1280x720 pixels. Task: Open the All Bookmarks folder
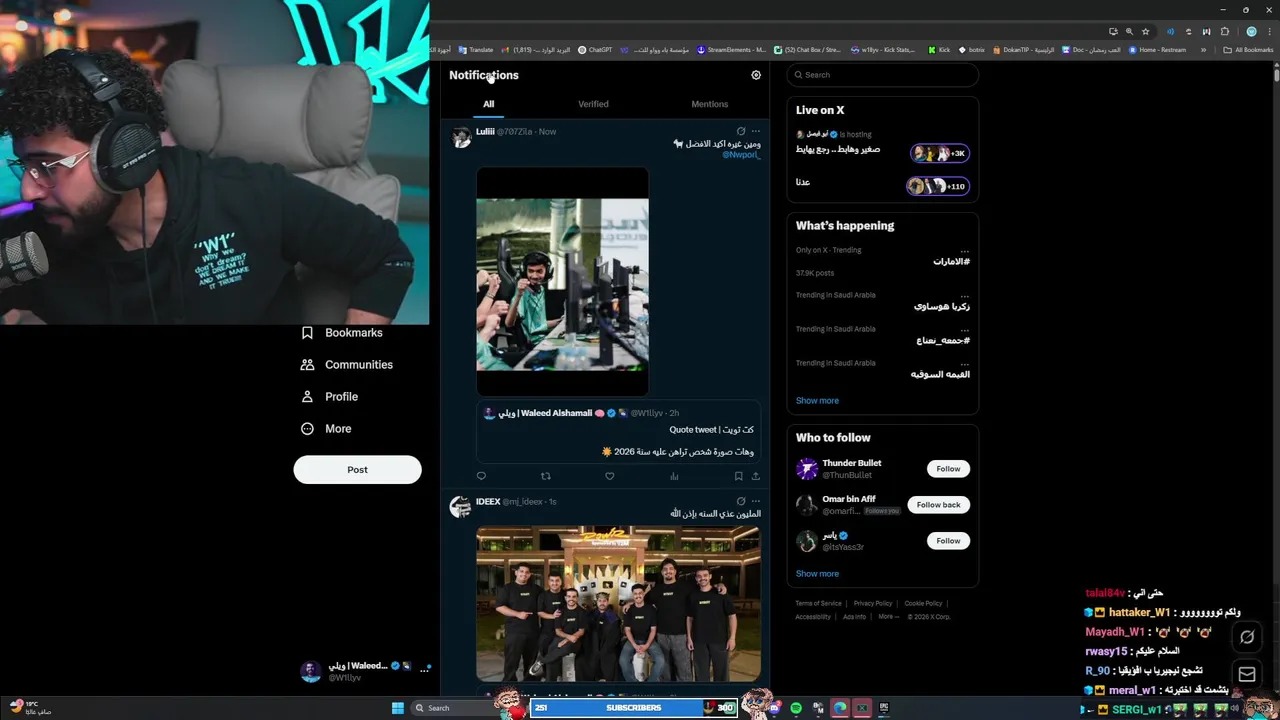1248,50
